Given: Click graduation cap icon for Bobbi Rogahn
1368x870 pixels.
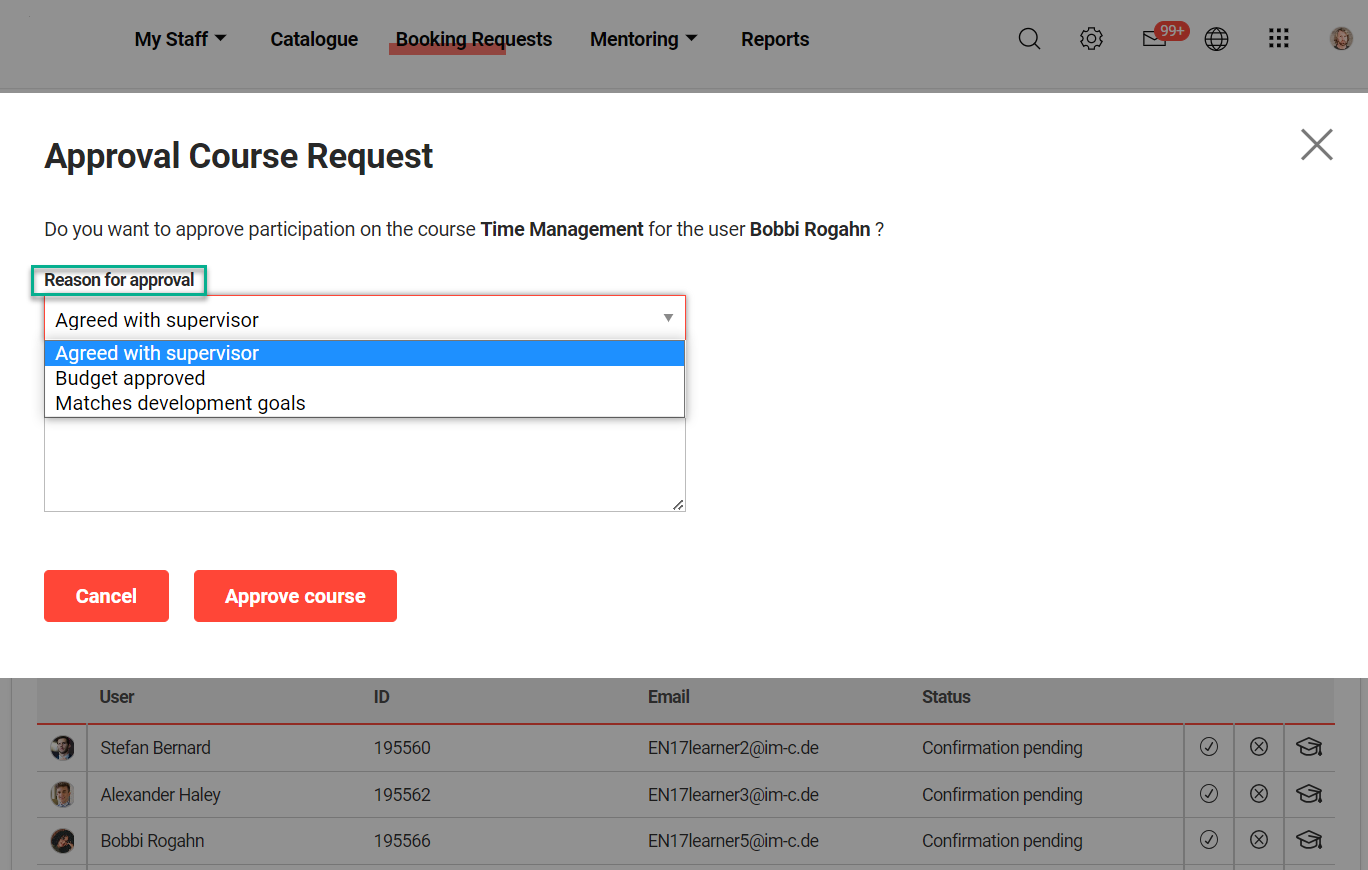Looking at the screenshot, I should (x=1309, y=841).
